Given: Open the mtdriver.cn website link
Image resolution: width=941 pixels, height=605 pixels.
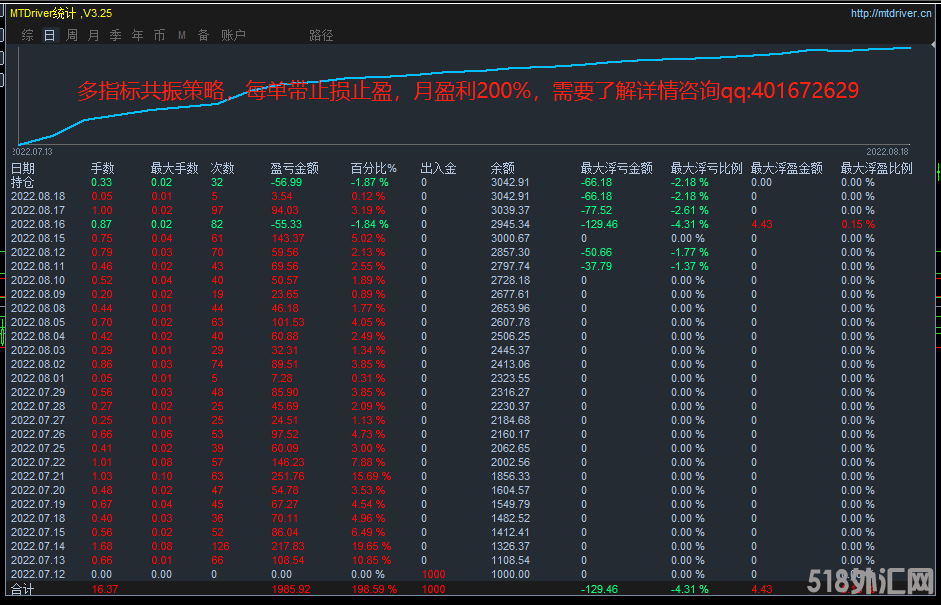Looking at the screenshot, I should (x=893, y=13).
